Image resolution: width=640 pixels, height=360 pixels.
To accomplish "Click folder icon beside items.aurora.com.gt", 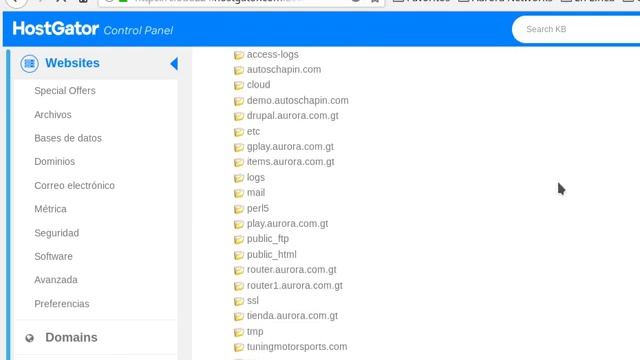I will (239, 162).
